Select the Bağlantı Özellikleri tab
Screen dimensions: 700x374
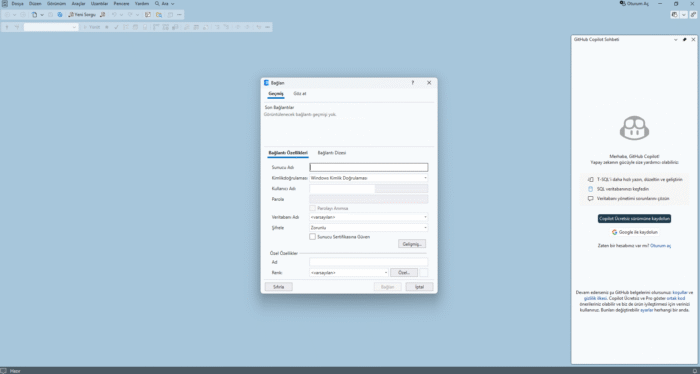[x=288, y=153]
